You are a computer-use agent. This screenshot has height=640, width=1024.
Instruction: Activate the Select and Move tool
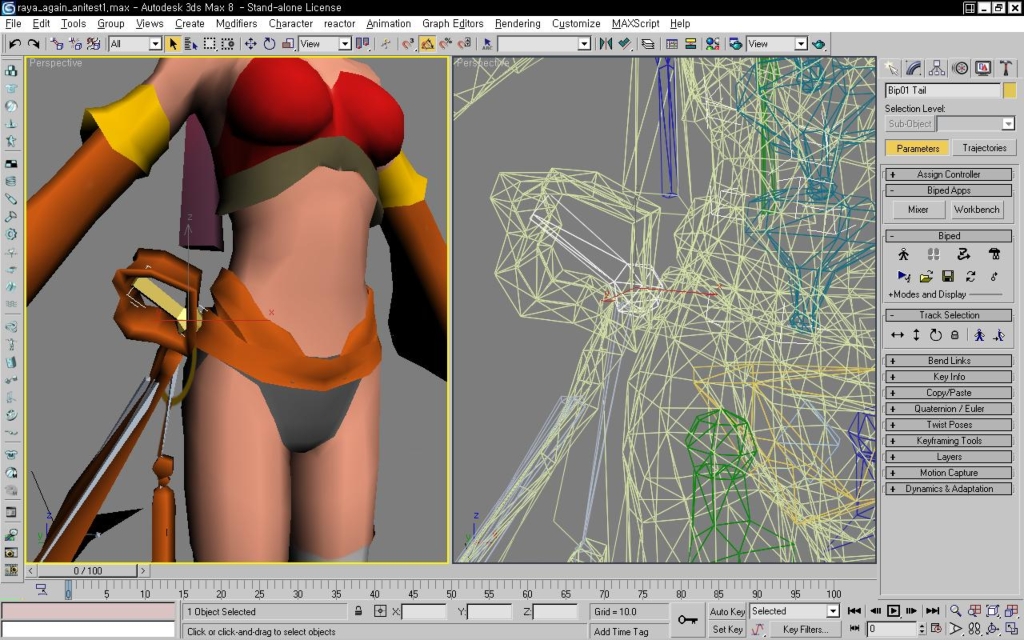click(x=250, y=44)
